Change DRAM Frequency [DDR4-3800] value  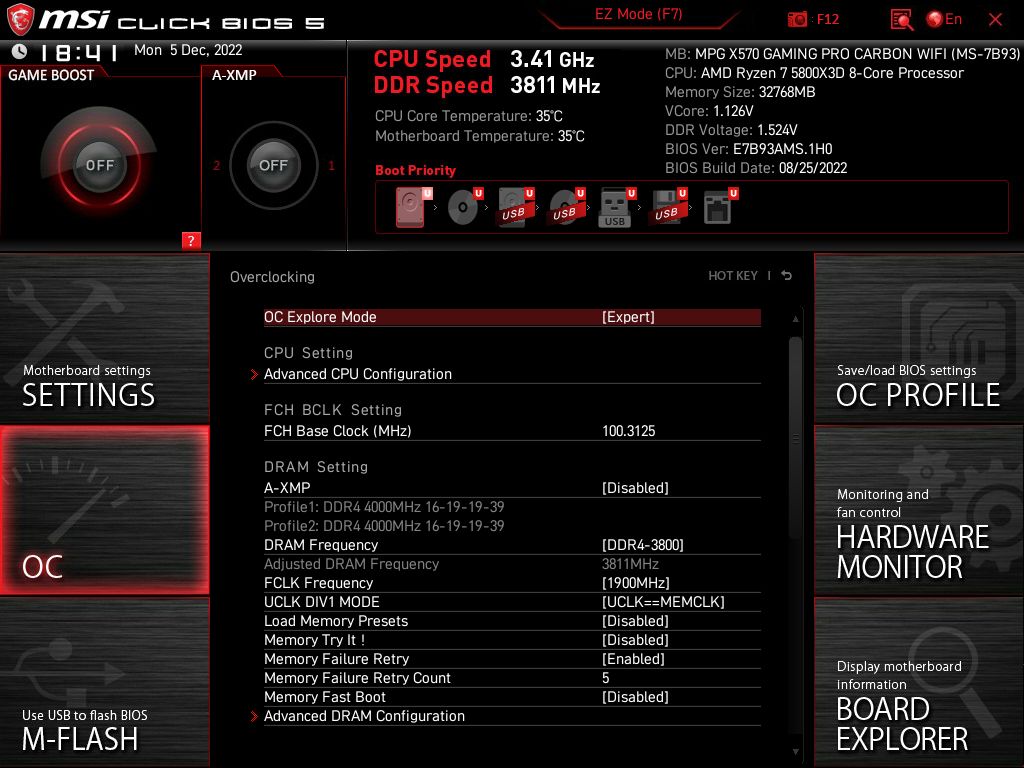(643, 545)
